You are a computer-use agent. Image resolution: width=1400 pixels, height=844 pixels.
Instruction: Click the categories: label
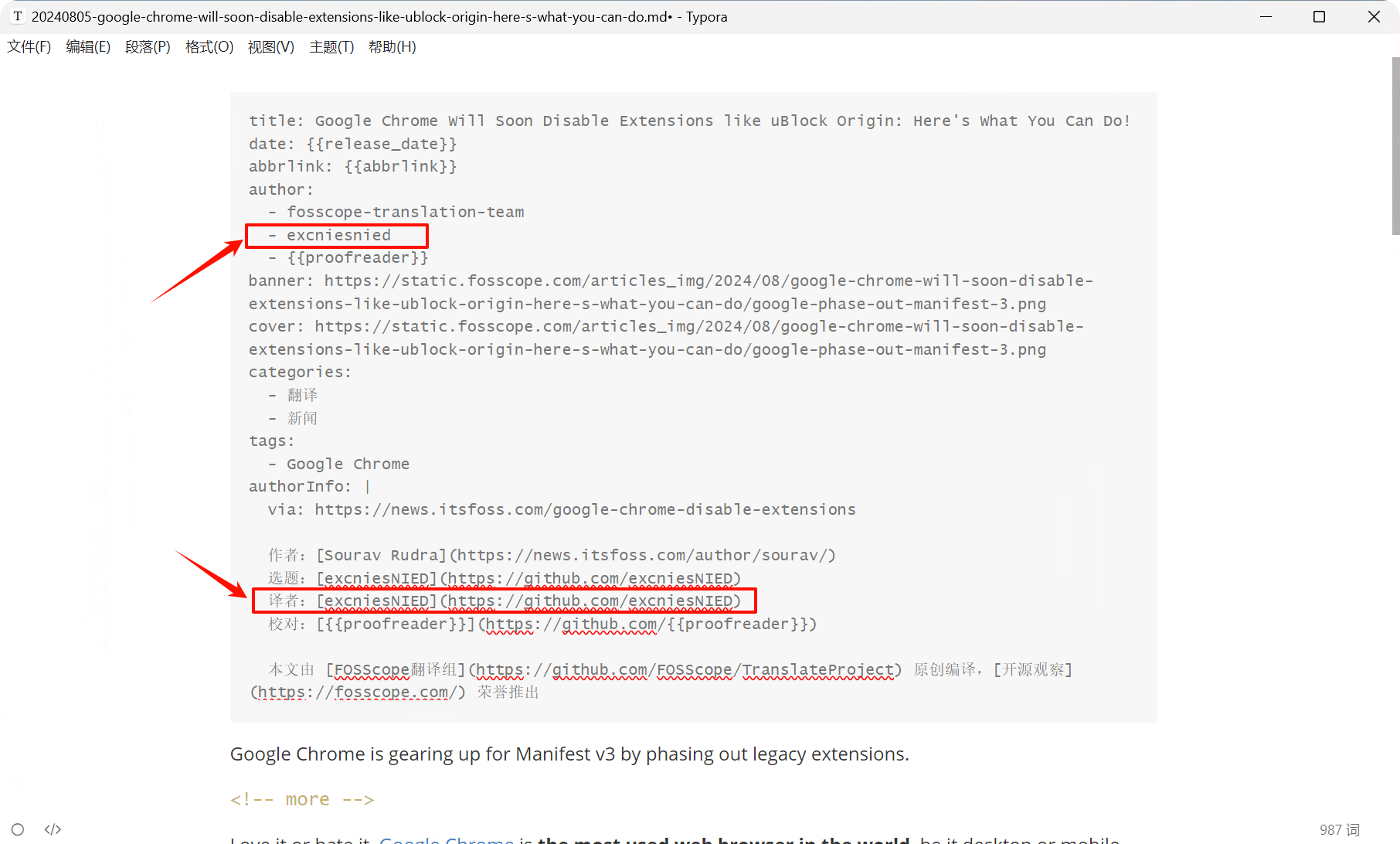[x=300, y=372]
